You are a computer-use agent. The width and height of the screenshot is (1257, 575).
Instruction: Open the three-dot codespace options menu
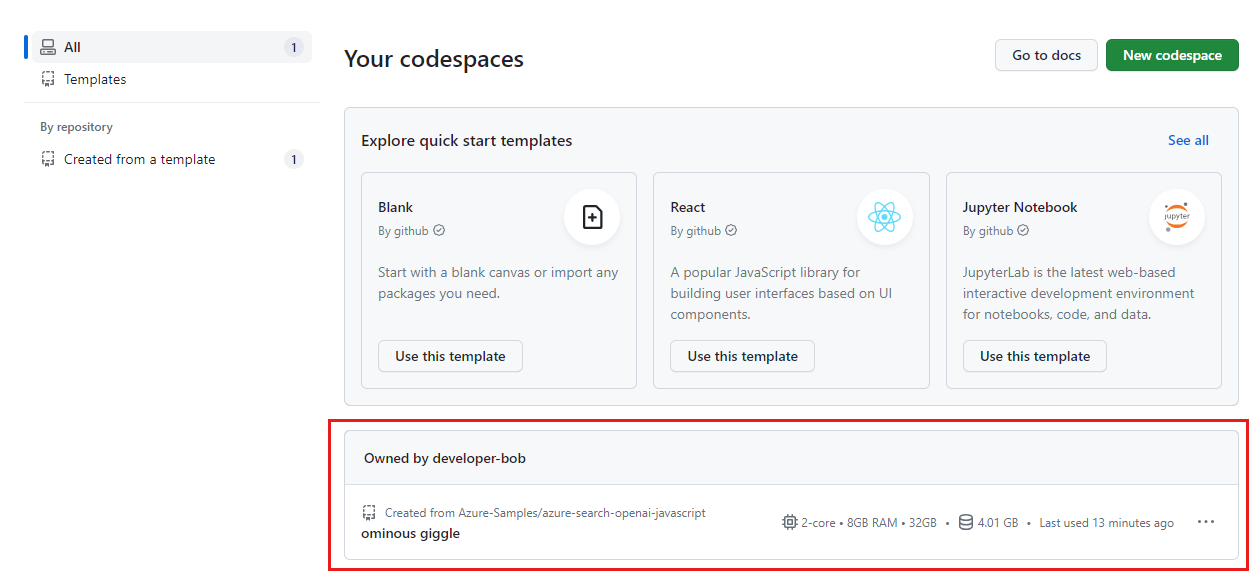click(x=1206, y=522)
